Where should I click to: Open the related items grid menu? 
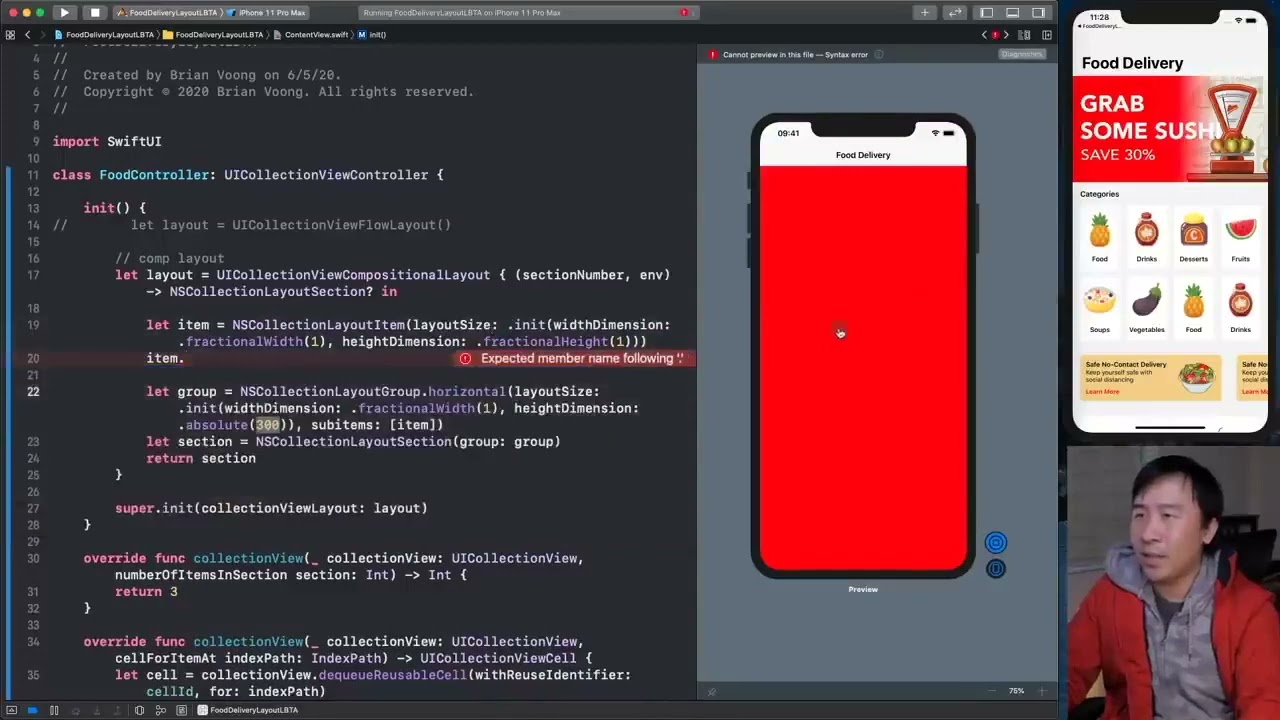[10, 35]
